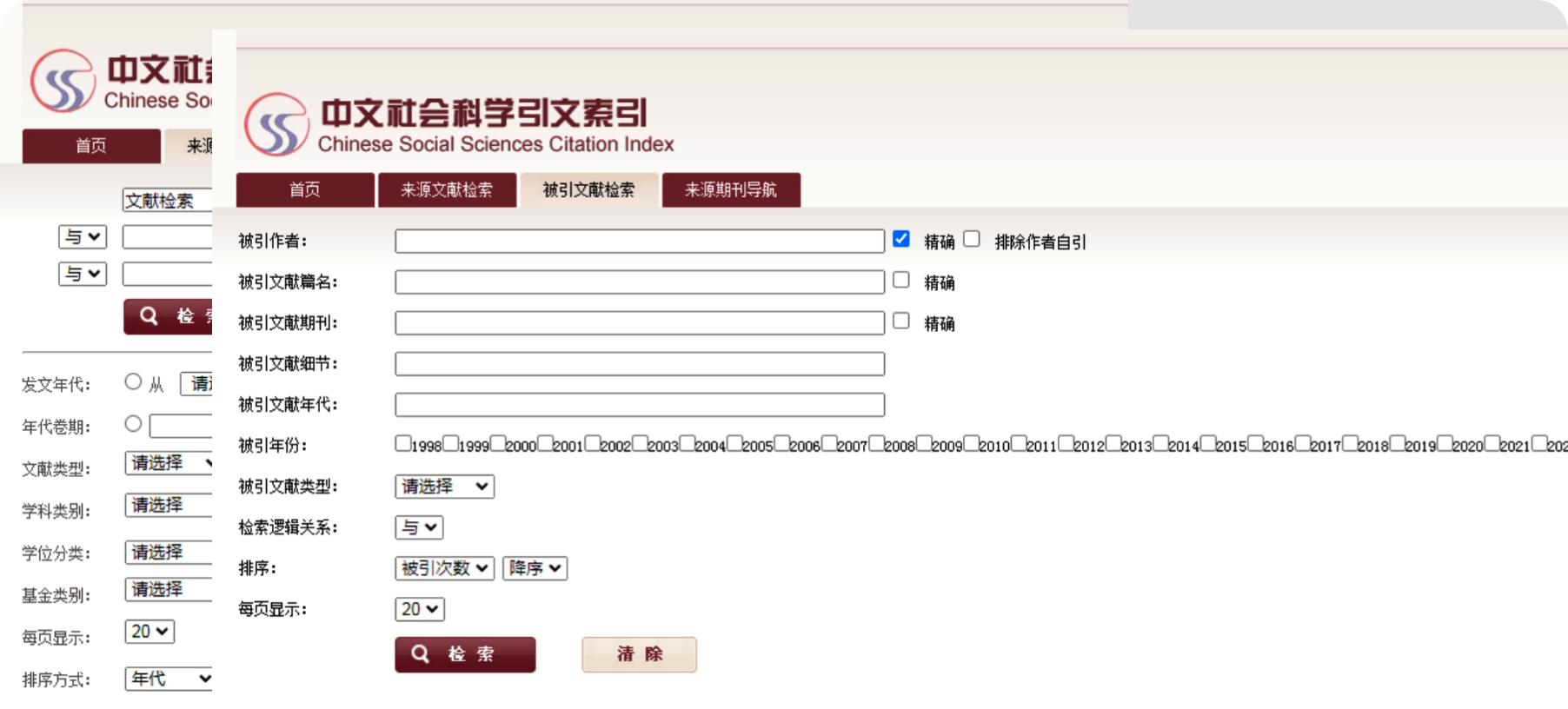Click the CSSCI logo in front window

point(276,124)
